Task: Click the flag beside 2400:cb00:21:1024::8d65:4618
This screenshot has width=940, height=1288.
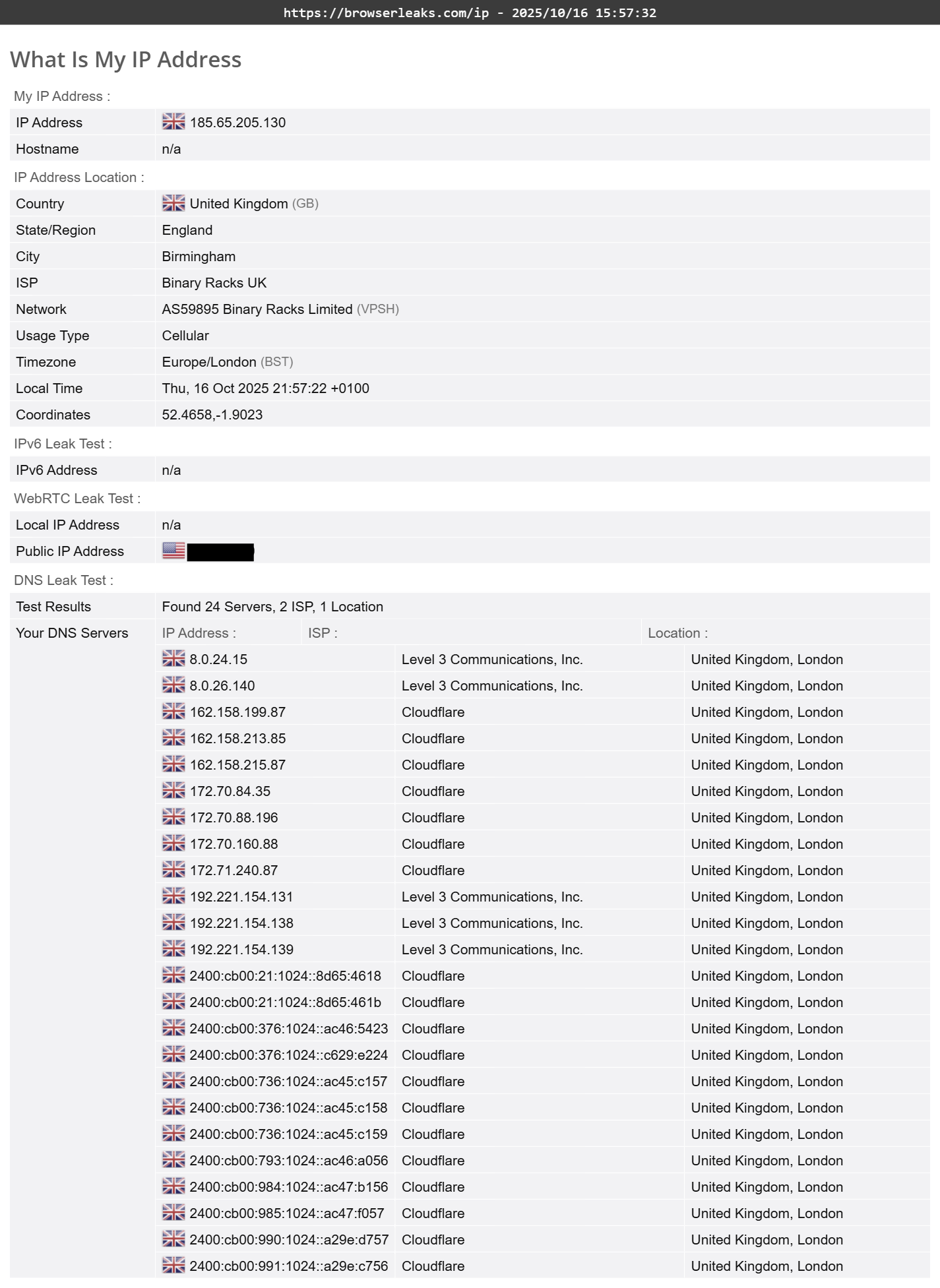Action: pos(173,975)
